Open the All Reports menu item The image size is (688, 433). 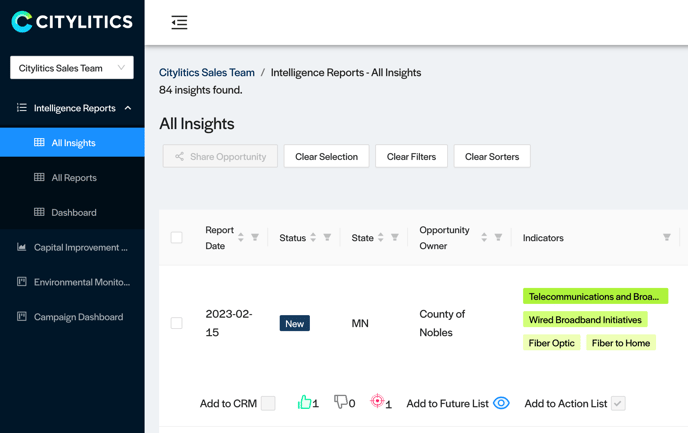[x=72, y=177]
